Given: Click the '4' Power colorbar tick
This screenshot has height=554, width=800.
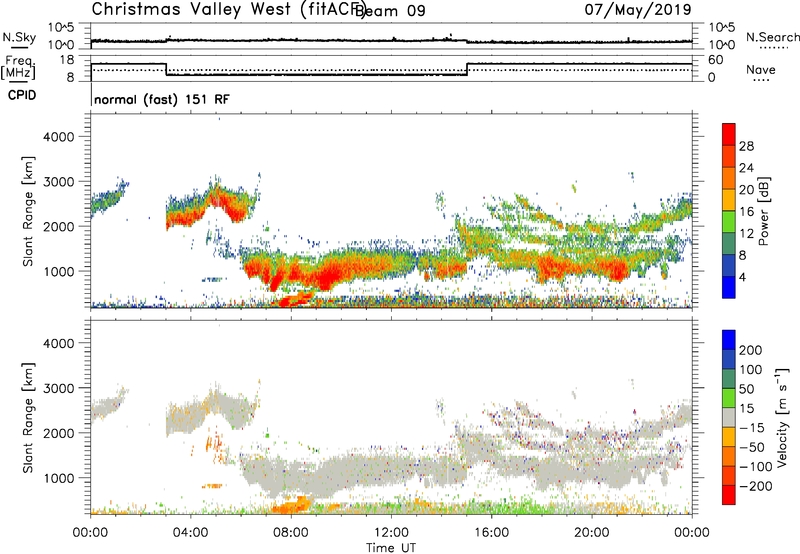Looking at the screenshot, I should tap(742, 277).
